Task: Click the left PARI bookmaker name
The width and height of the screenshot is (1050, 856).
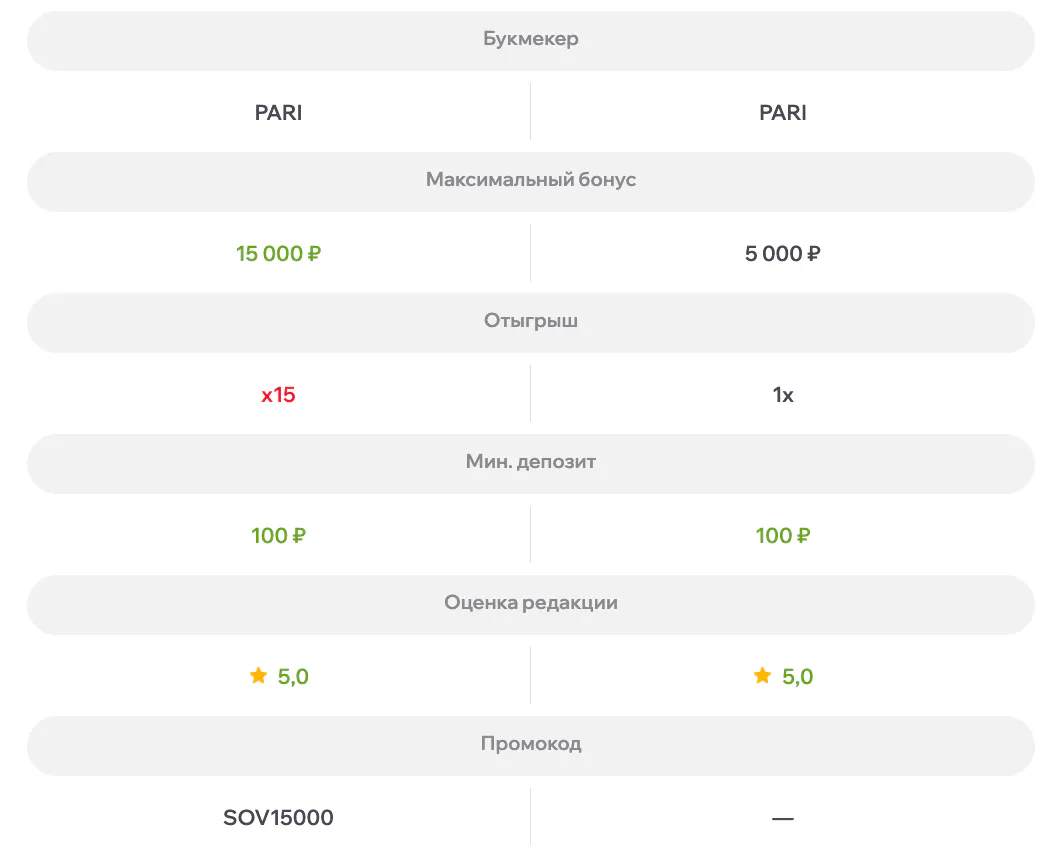Action: [x=278, y=113]
